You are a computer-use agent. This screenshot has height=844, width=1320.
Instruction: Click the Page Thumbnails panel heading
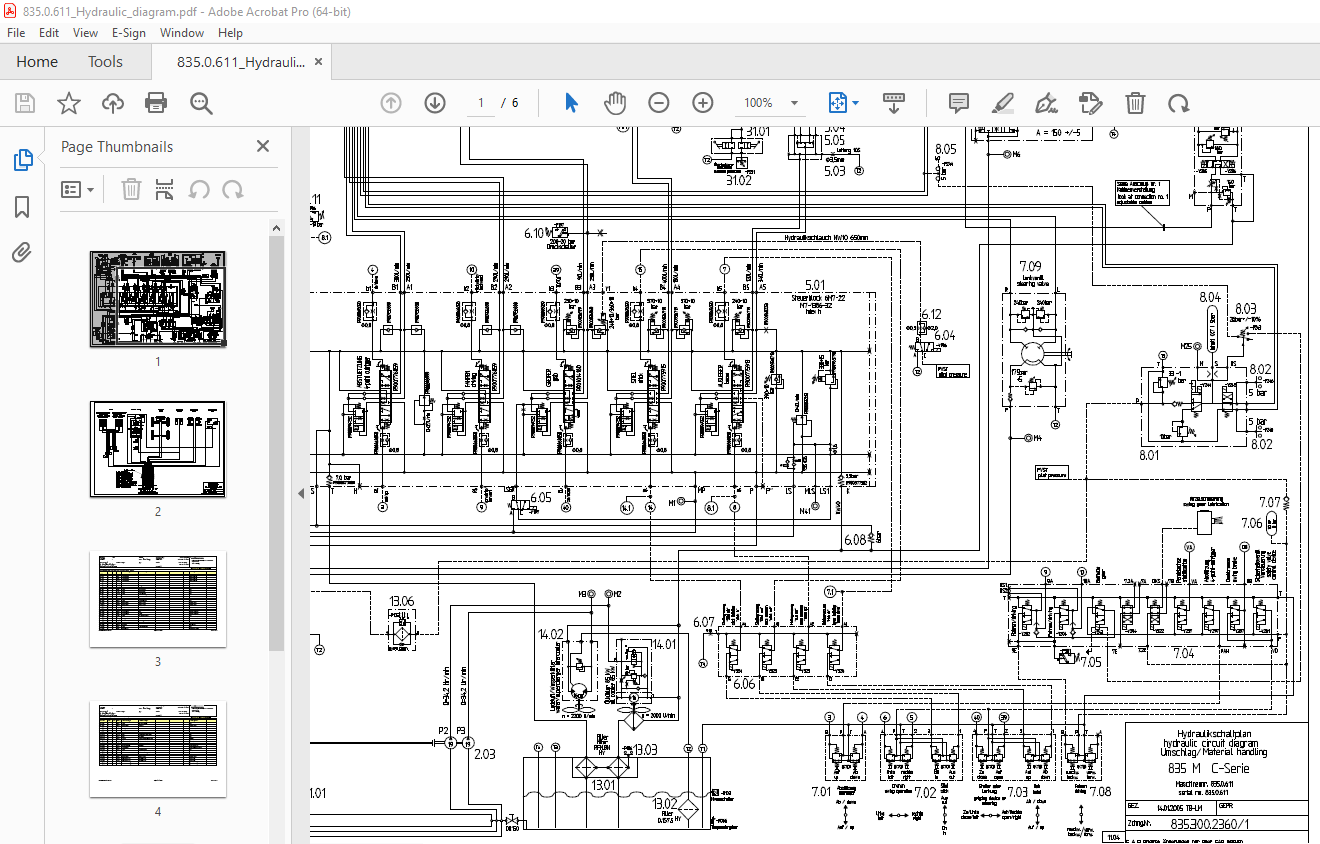pos(117,146)
